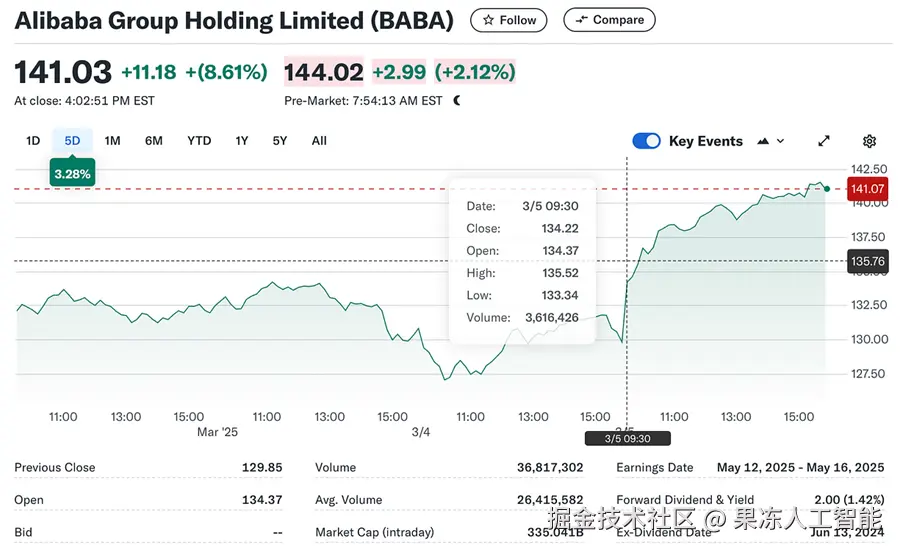
Task: Show All time chart range
Action: 319,141
